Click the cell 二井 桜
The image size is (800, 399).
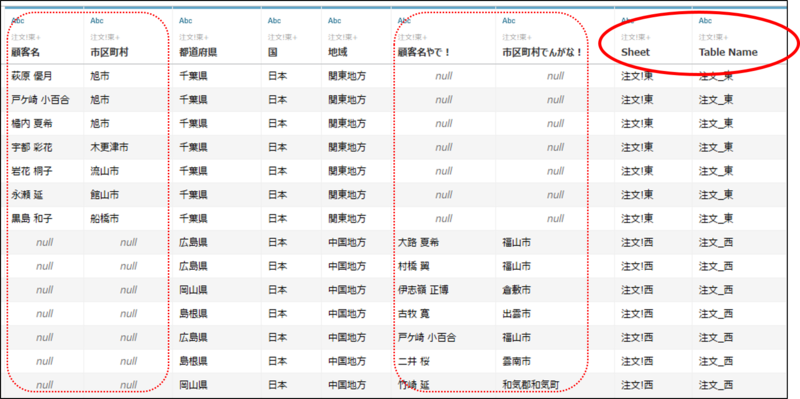[414, 361]
